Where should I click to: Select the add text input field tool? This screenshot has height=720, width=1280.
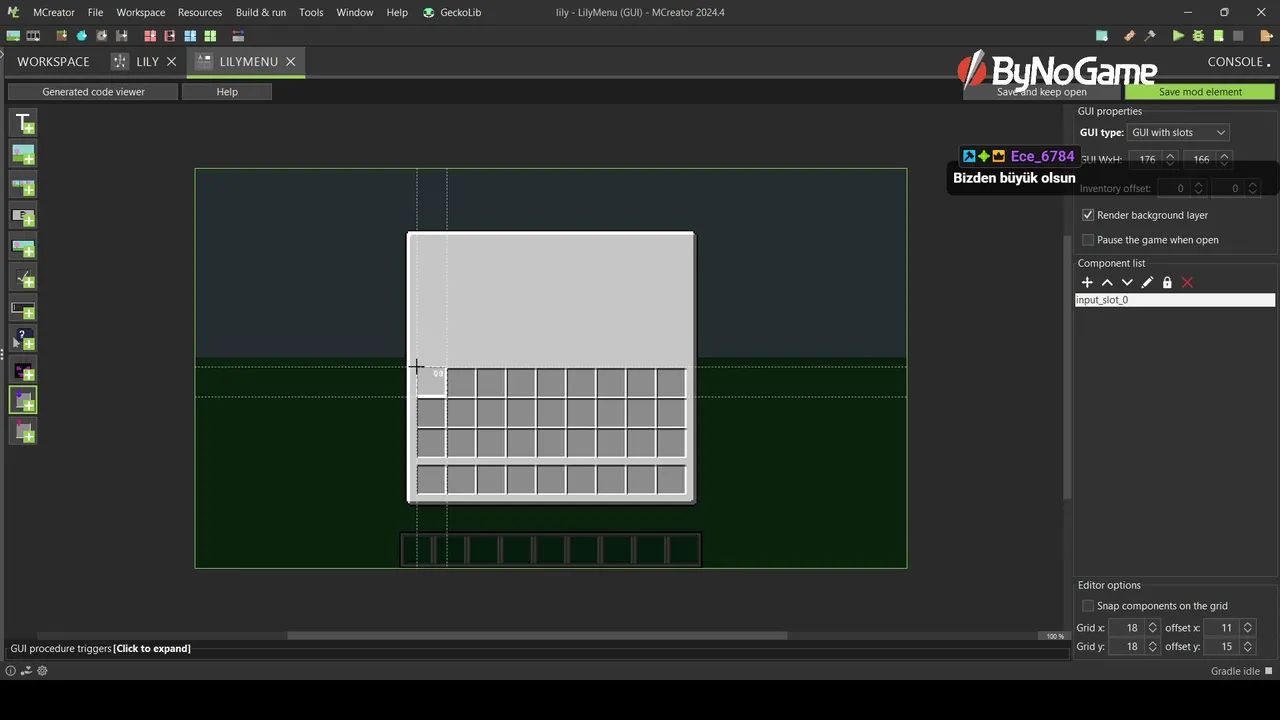click(23, 309)
